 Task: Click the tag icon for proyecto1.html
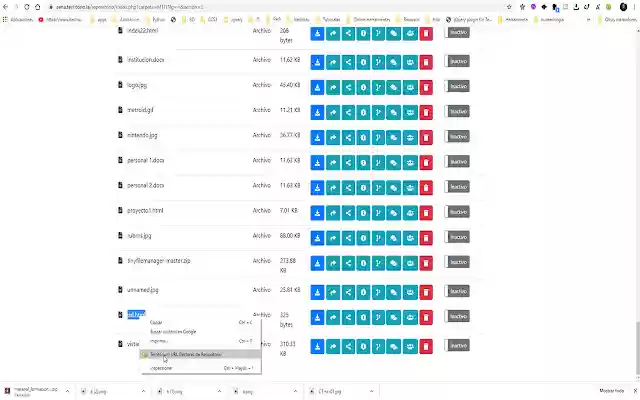393,213
